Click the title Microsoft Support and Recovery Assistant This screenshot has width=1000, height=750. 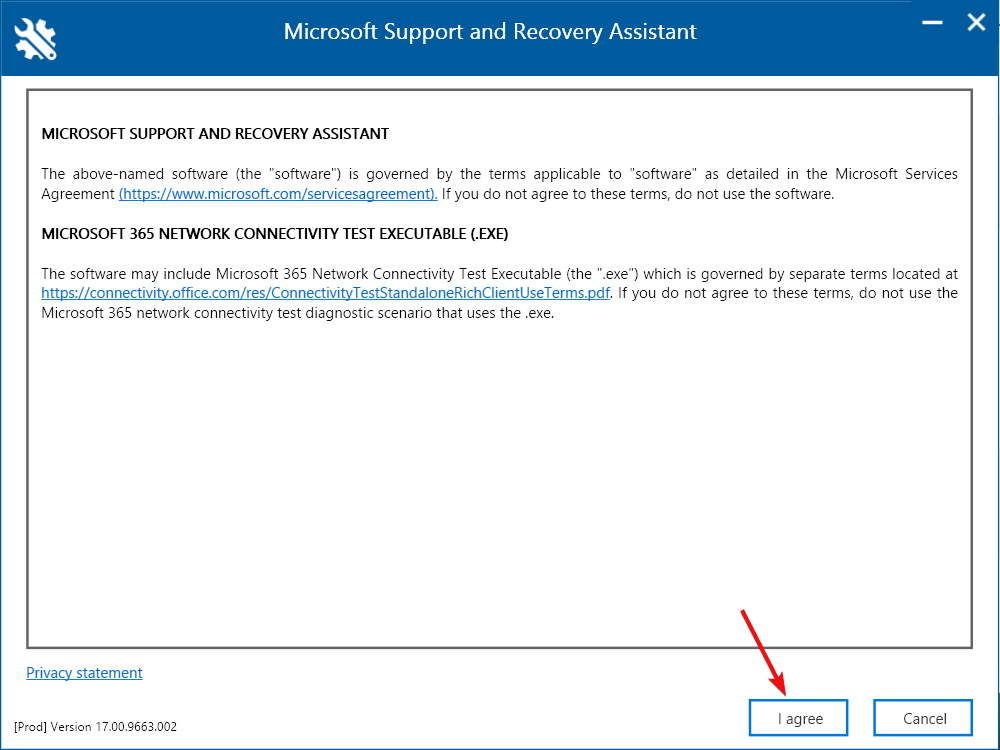(490, 32)
